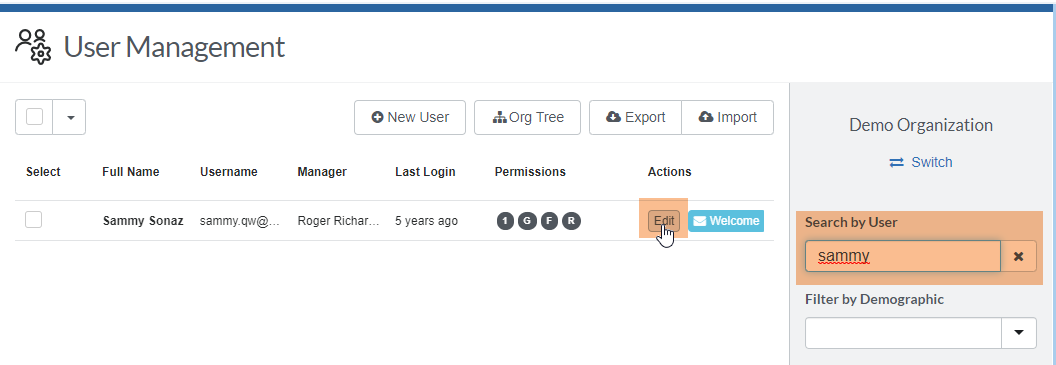Click the User Management gear icon
Screen dimensions: 1056x365
click(x=34, y=46)
